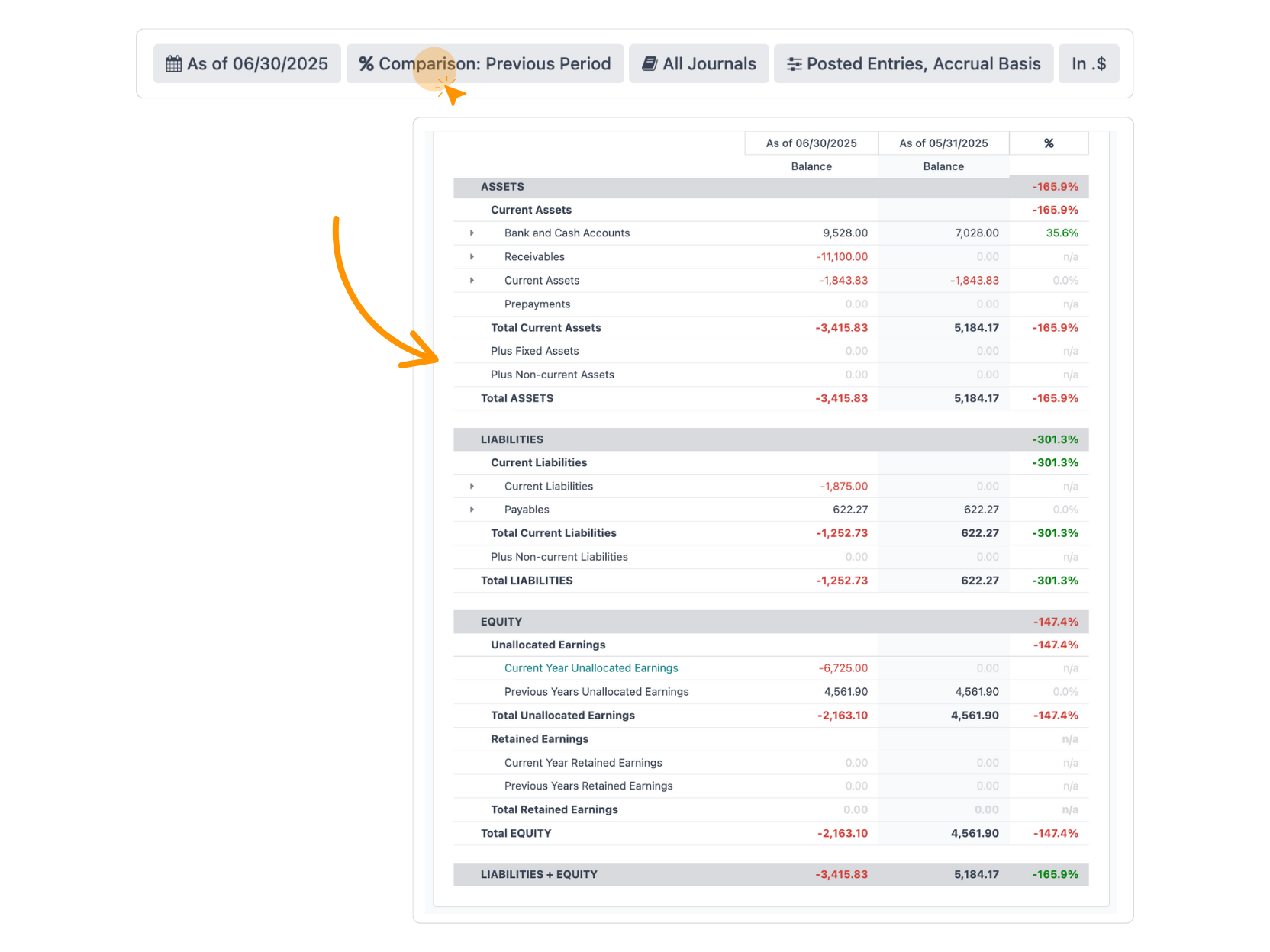This screenshot has width=1270, height=952.
Task: Click the LIABILITIES + EQUITY total row
Action: pyautogui.click(x=539, y=874)
